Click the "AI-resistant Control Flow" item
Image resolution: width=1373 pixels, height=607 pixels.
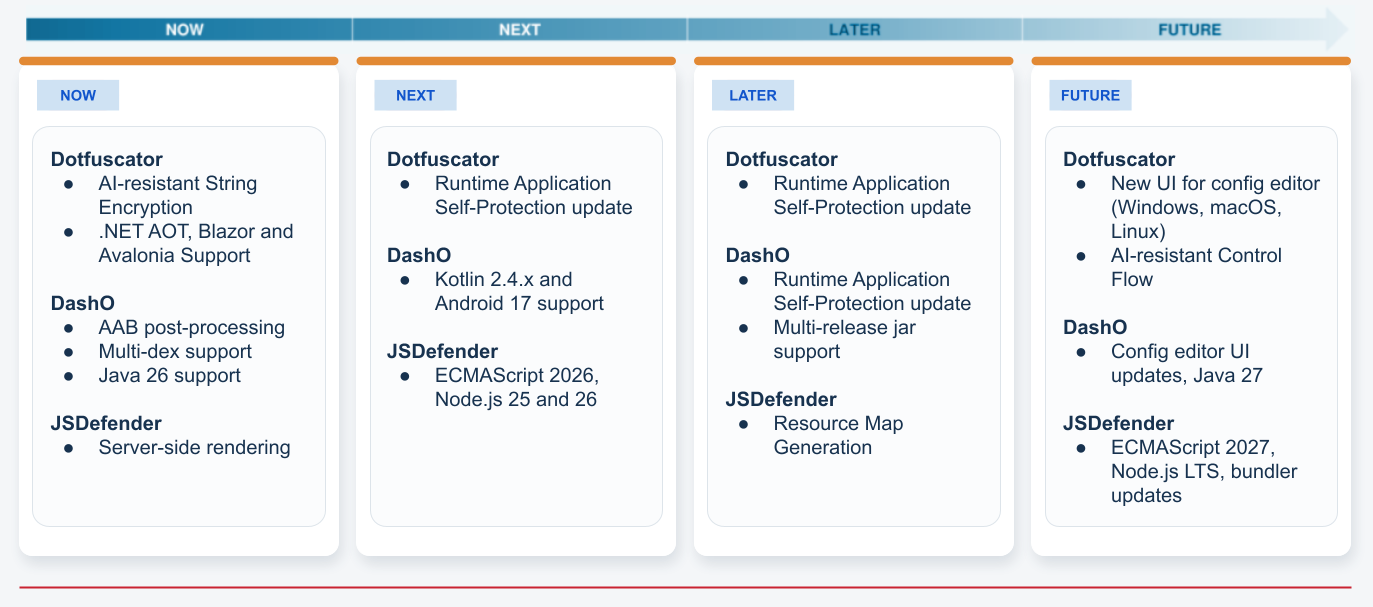click(1196, 267)
